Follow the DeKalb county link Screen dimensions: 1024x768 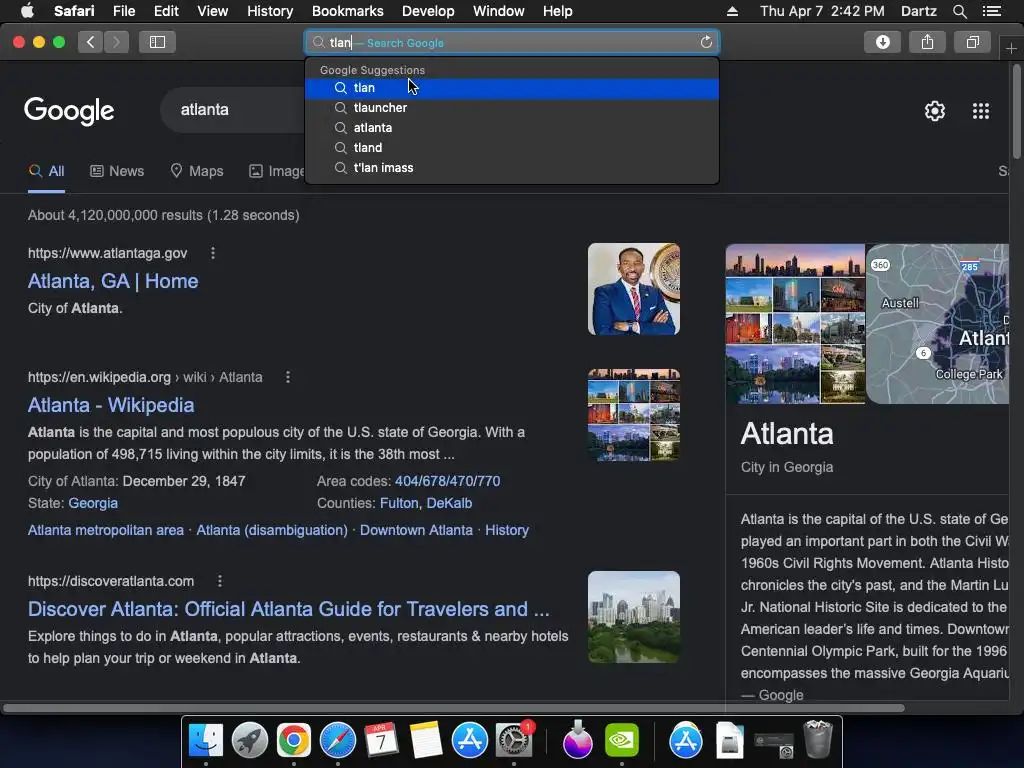(449, 504)
